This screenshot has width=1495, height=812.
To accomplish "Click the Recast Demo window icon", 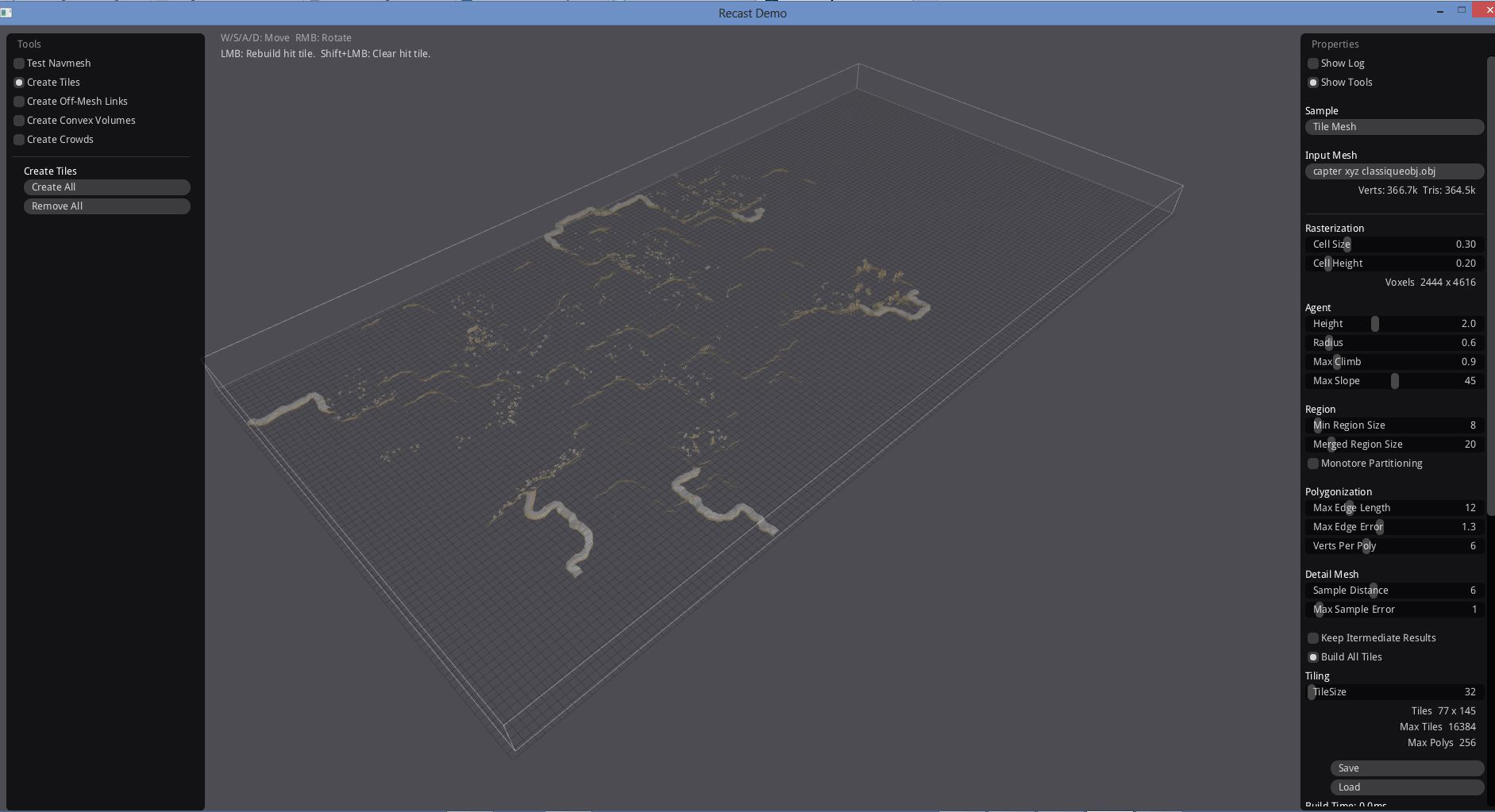I will tap(6, 13).
